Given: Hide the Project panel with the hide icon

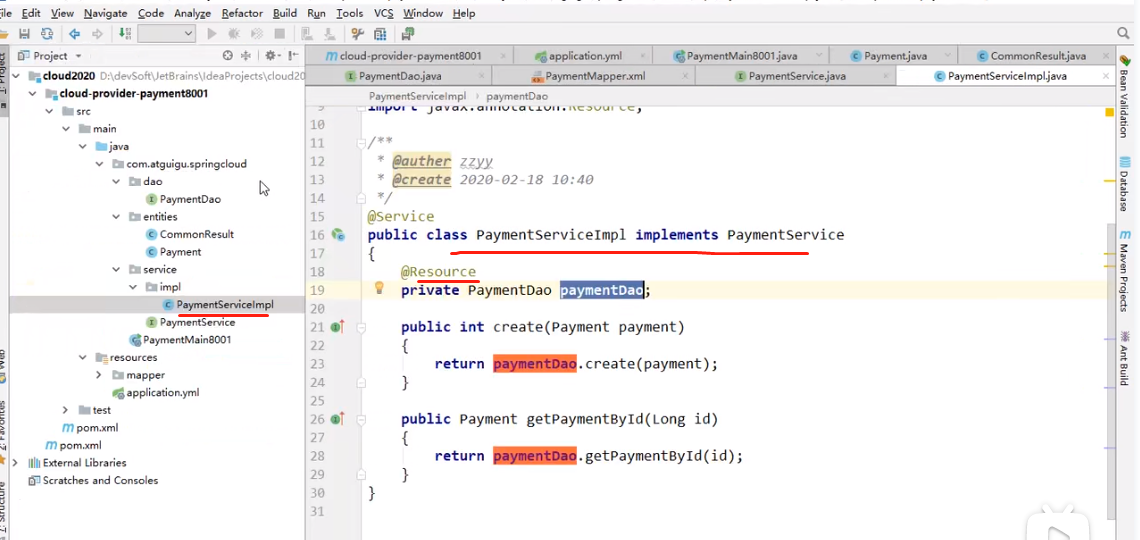Looking at the screenshot, I should click(x=293, y=55).
